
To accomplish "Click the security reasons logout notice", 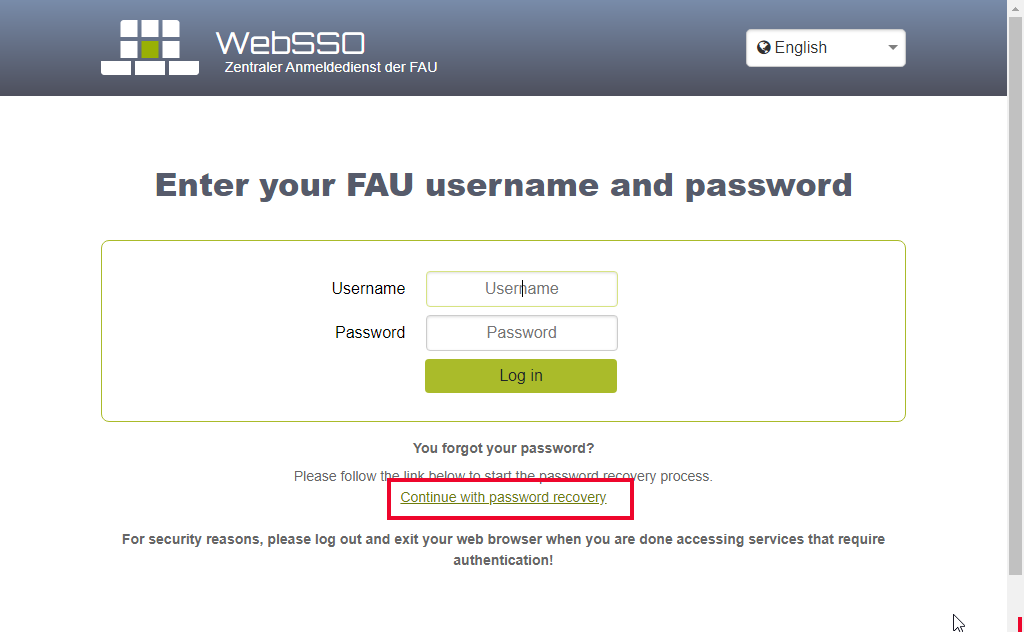I will pos(503,549).
